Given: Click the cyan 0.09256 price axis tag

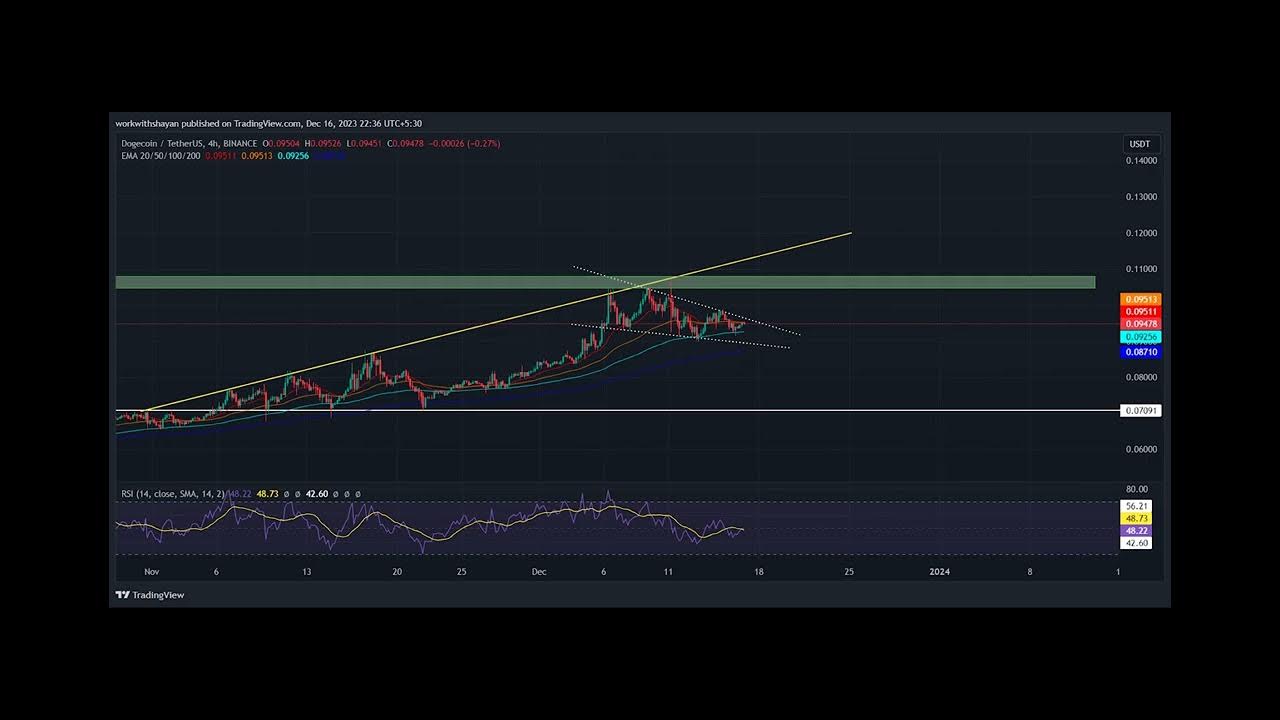Looking at the screenshot, I should click(1141, 337).
